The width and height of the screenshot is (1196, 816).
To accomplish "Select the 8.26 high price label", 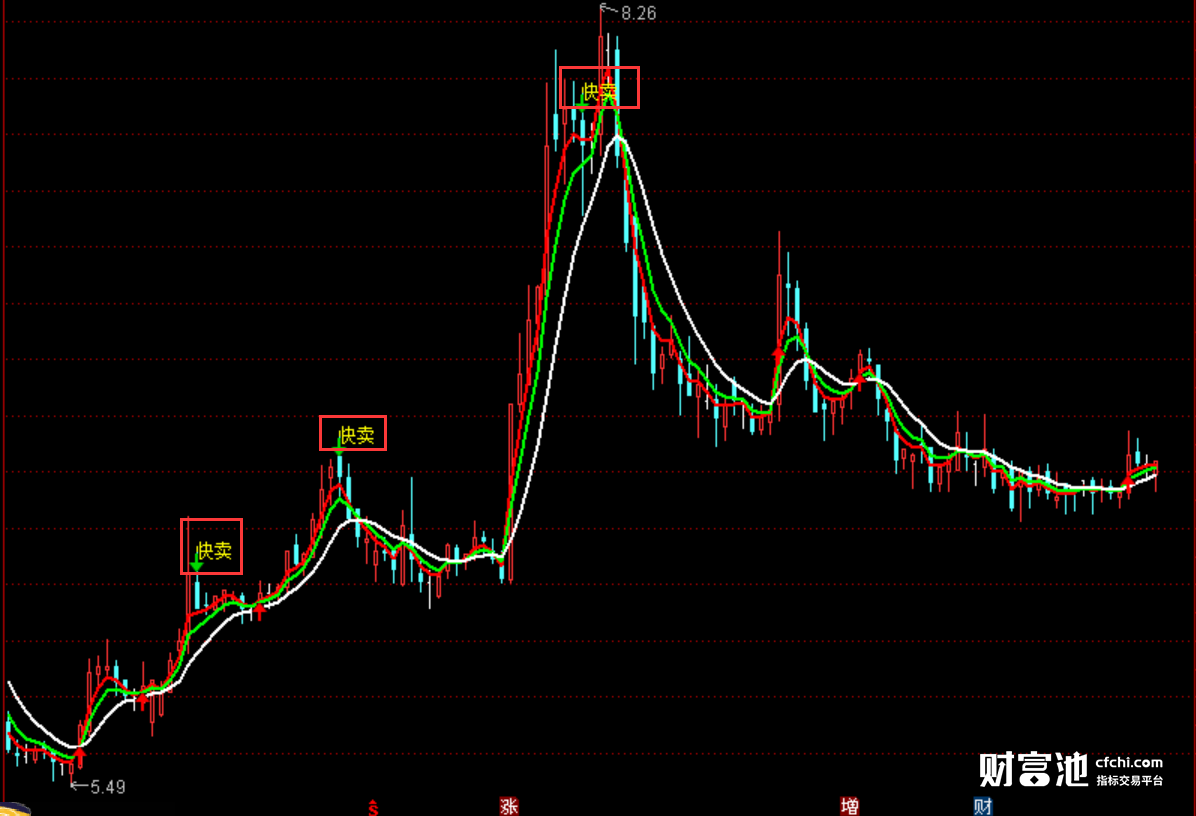I will point(638,13).
